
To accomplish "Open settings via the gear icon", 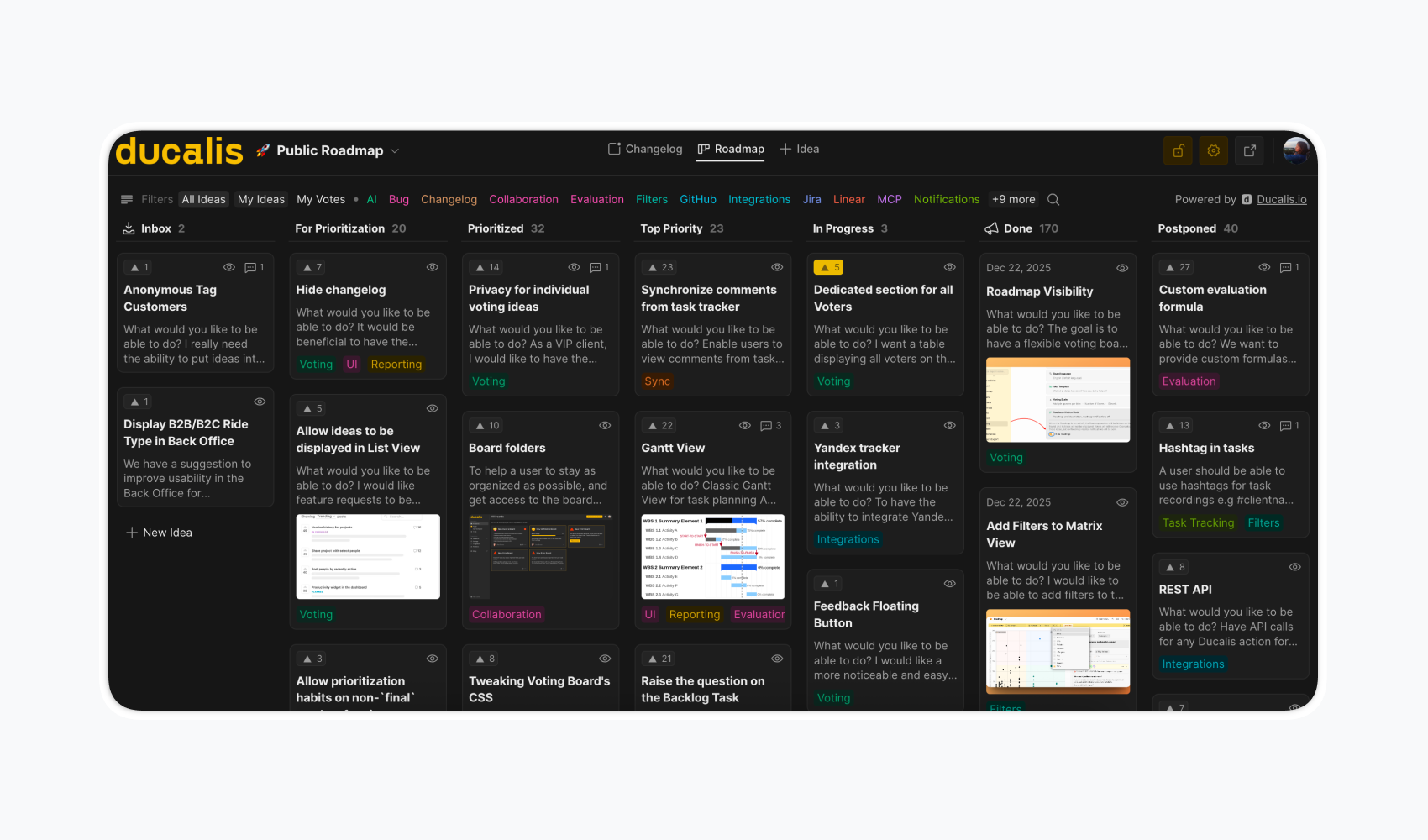I will [x=1214, y=150].
